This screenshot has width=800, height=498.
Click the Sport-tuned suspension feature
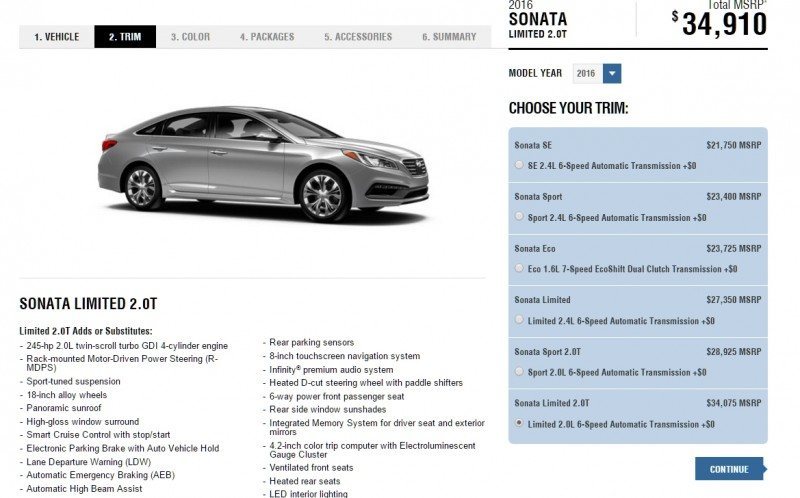click(73, 382)
